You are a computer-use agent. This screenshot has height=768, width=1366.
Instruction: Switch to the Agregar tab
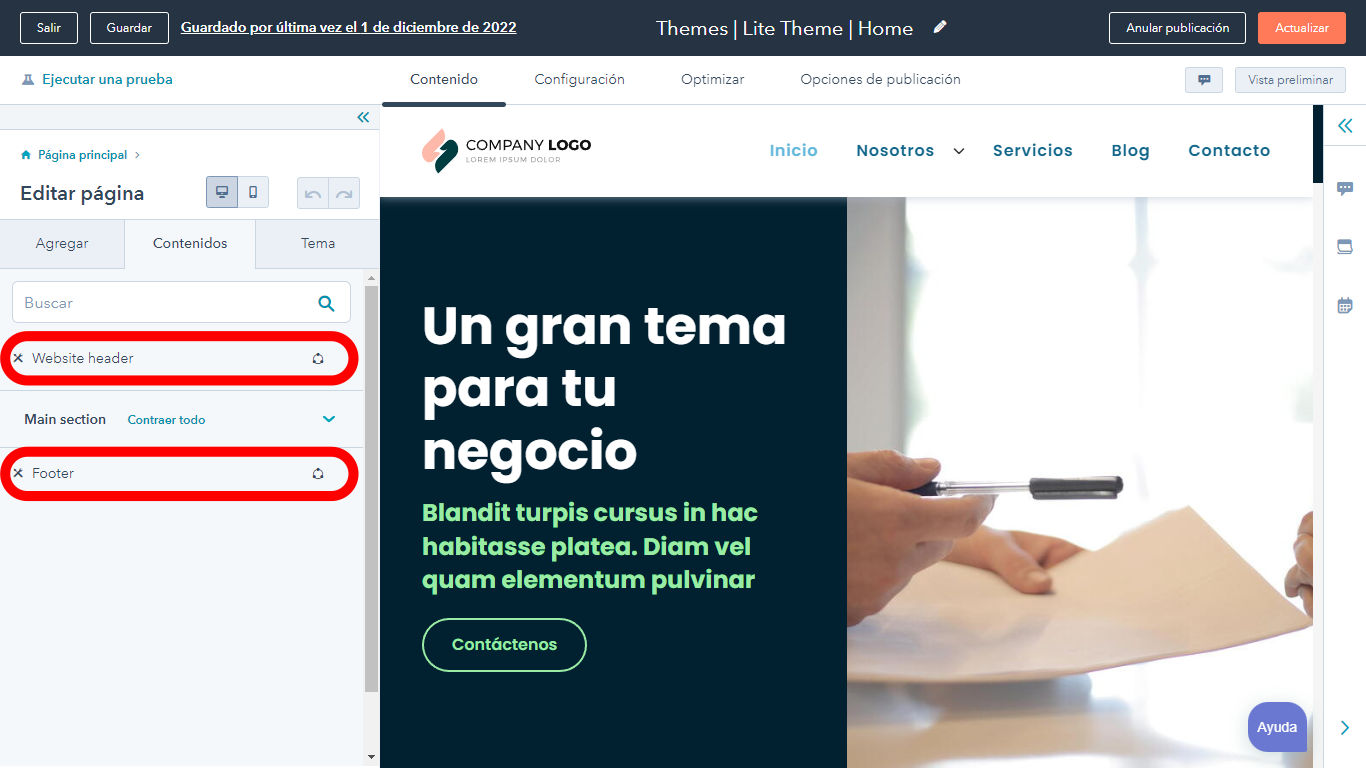coord(62,243)
